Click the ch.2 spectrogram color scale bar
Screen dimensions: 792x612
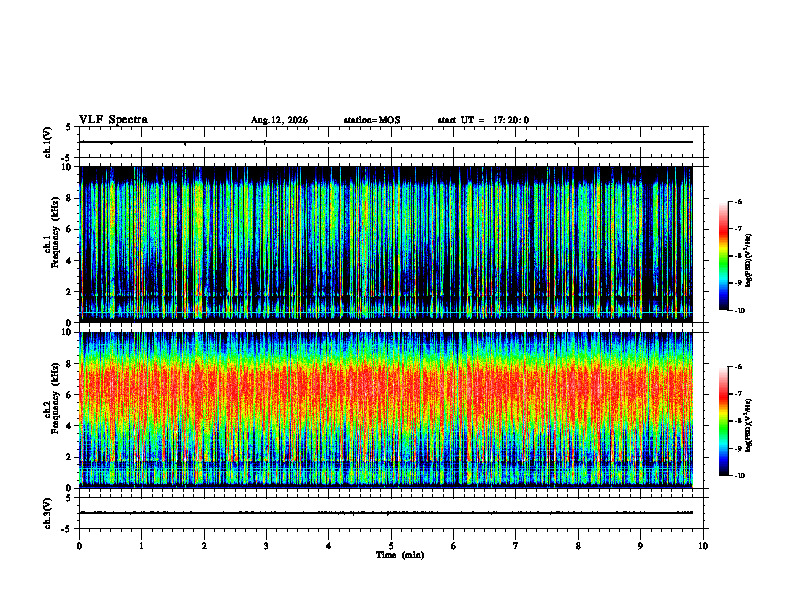pos(723,421)
